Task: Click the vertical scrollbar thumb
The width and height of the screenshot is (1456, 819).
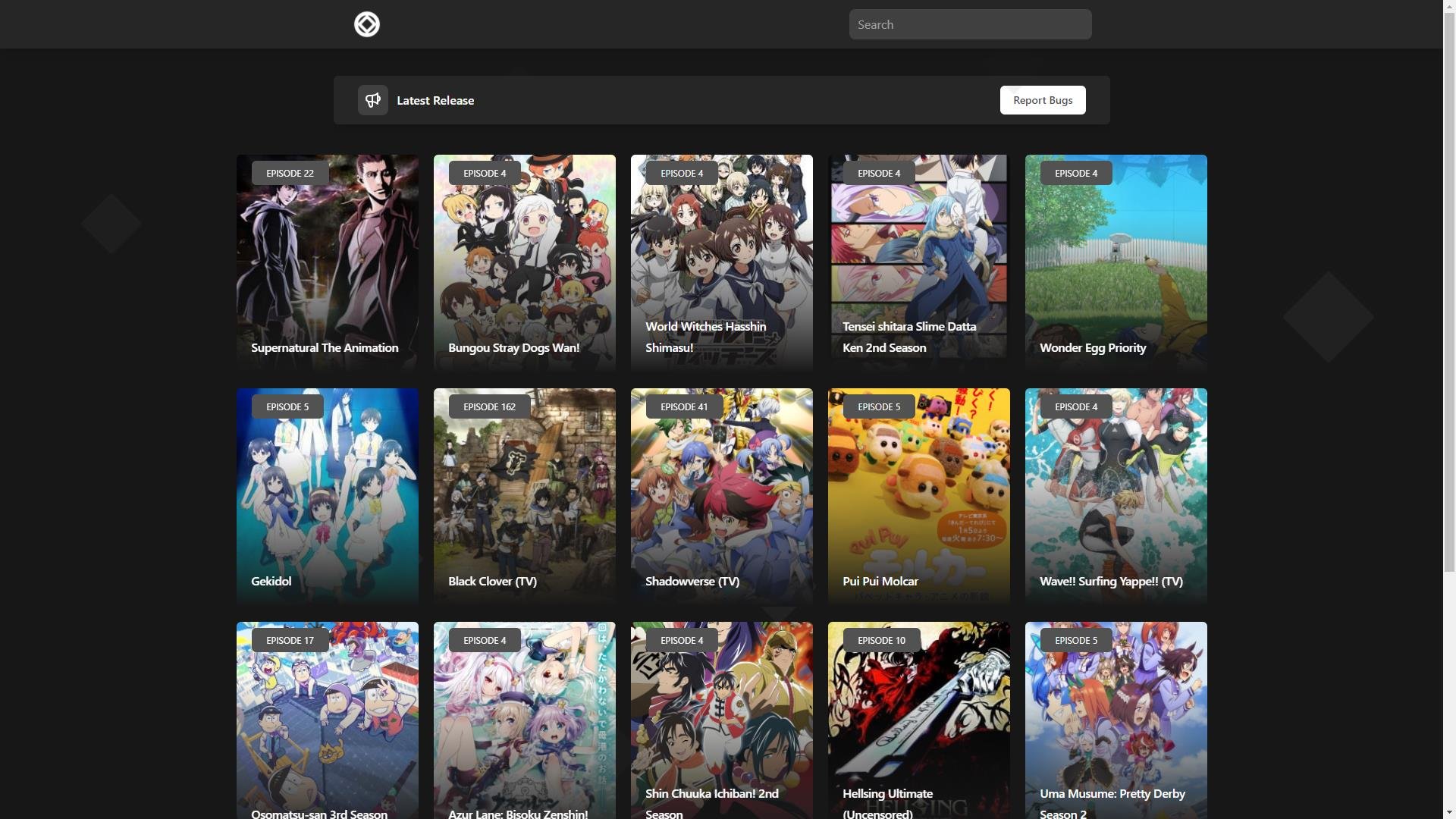Action: [1449, 293]
